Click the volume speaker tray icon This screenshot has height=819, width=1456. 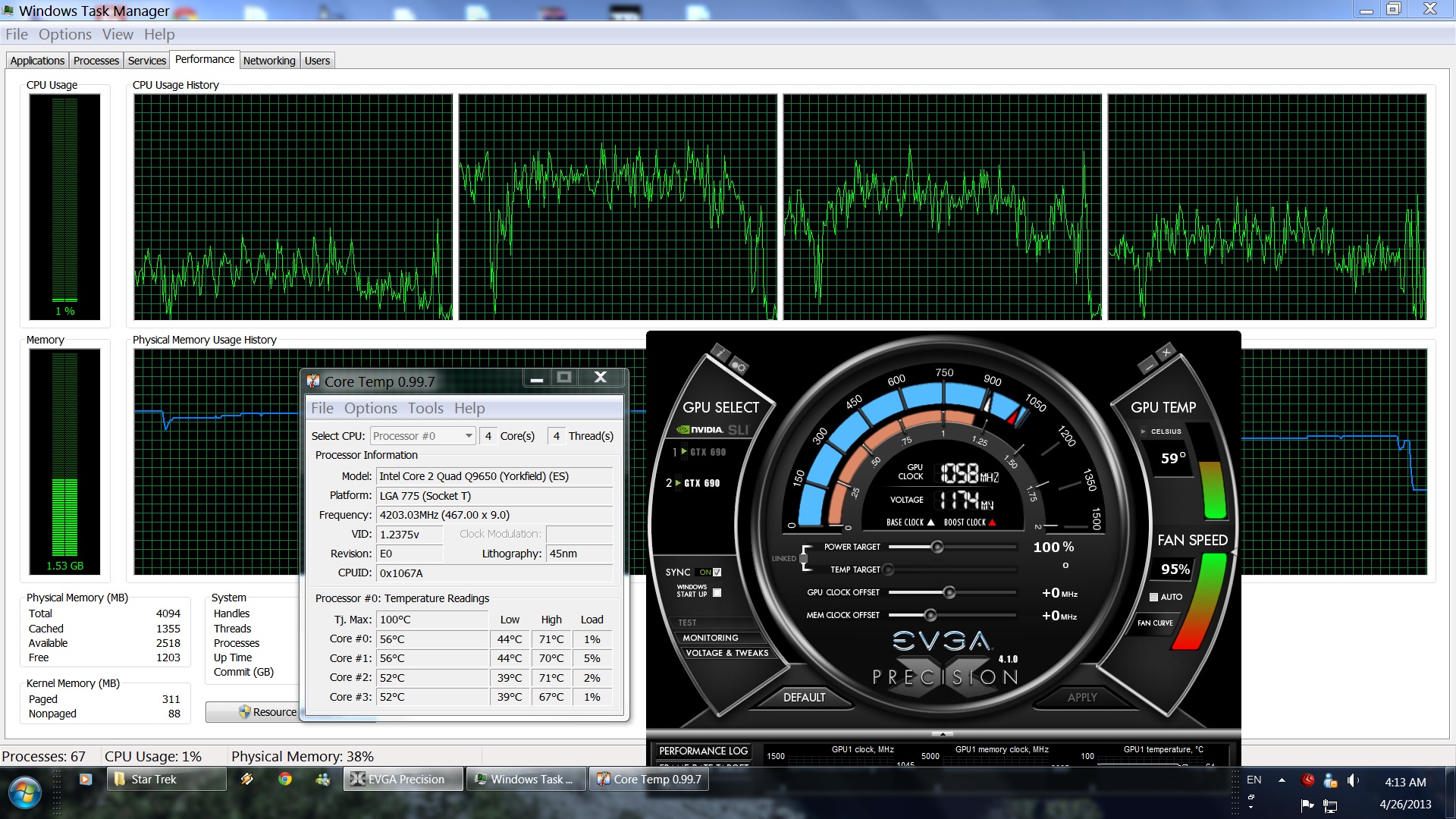(x=1351, y=780)
